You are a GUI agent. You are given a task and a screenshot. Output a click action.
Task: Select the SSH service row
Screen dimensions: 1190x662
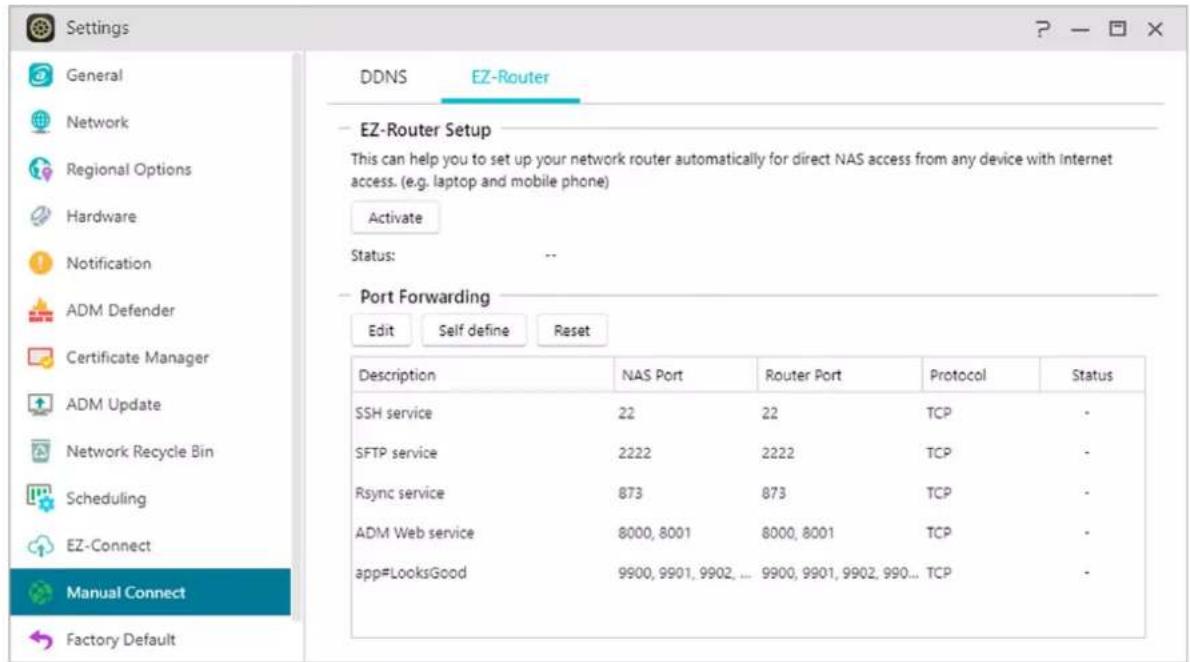click(748, 413)
